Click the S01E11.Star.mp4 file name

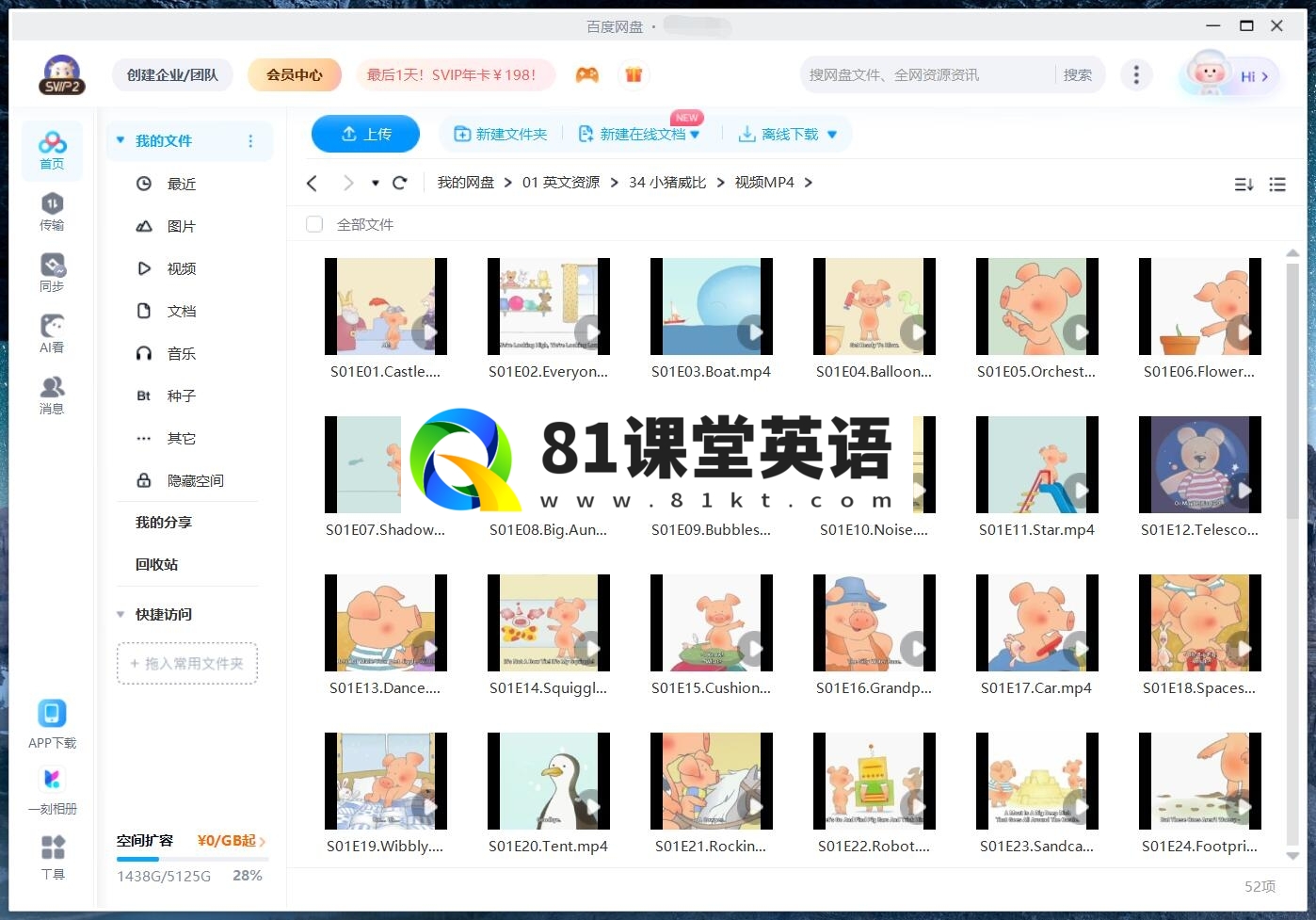(x=1037, y=530)
